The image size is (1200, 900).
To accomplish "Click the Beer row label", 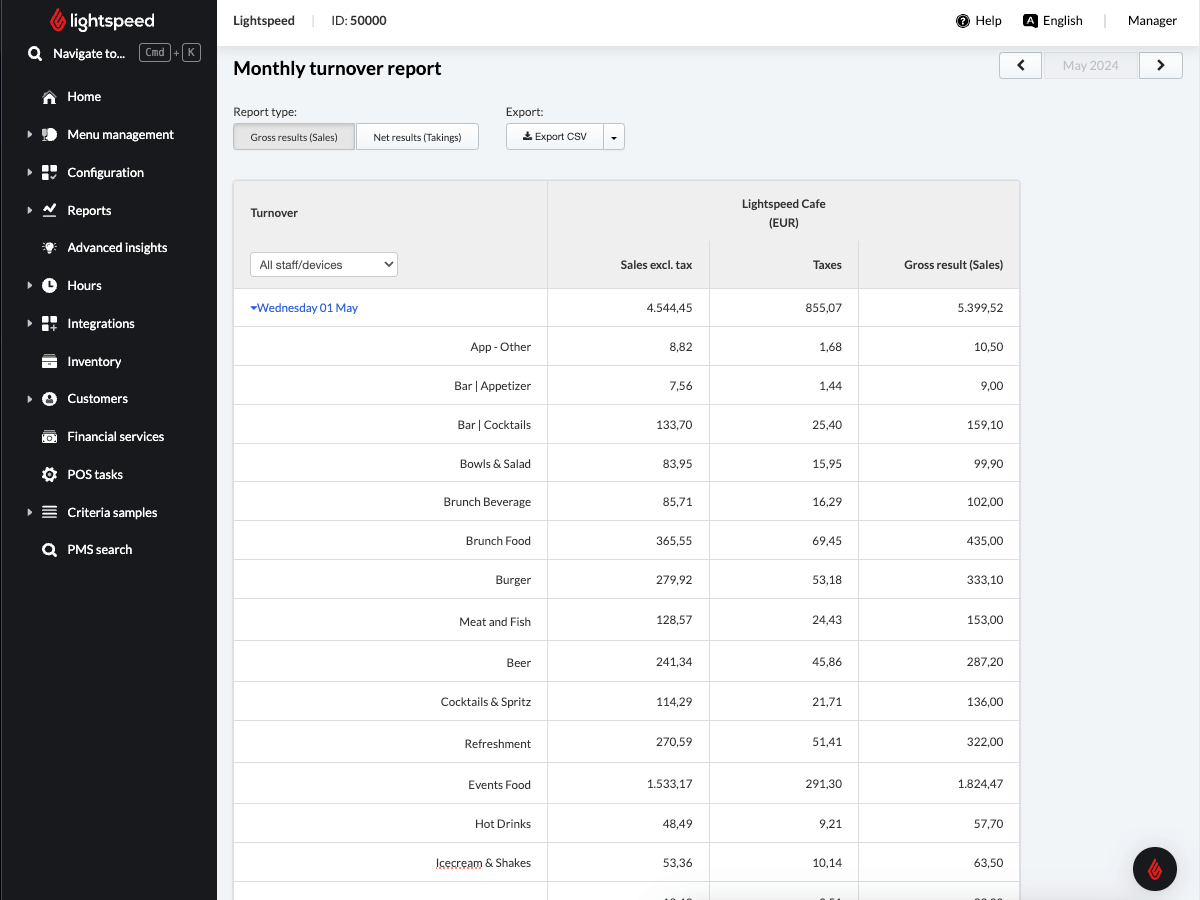I will point(519,663).
